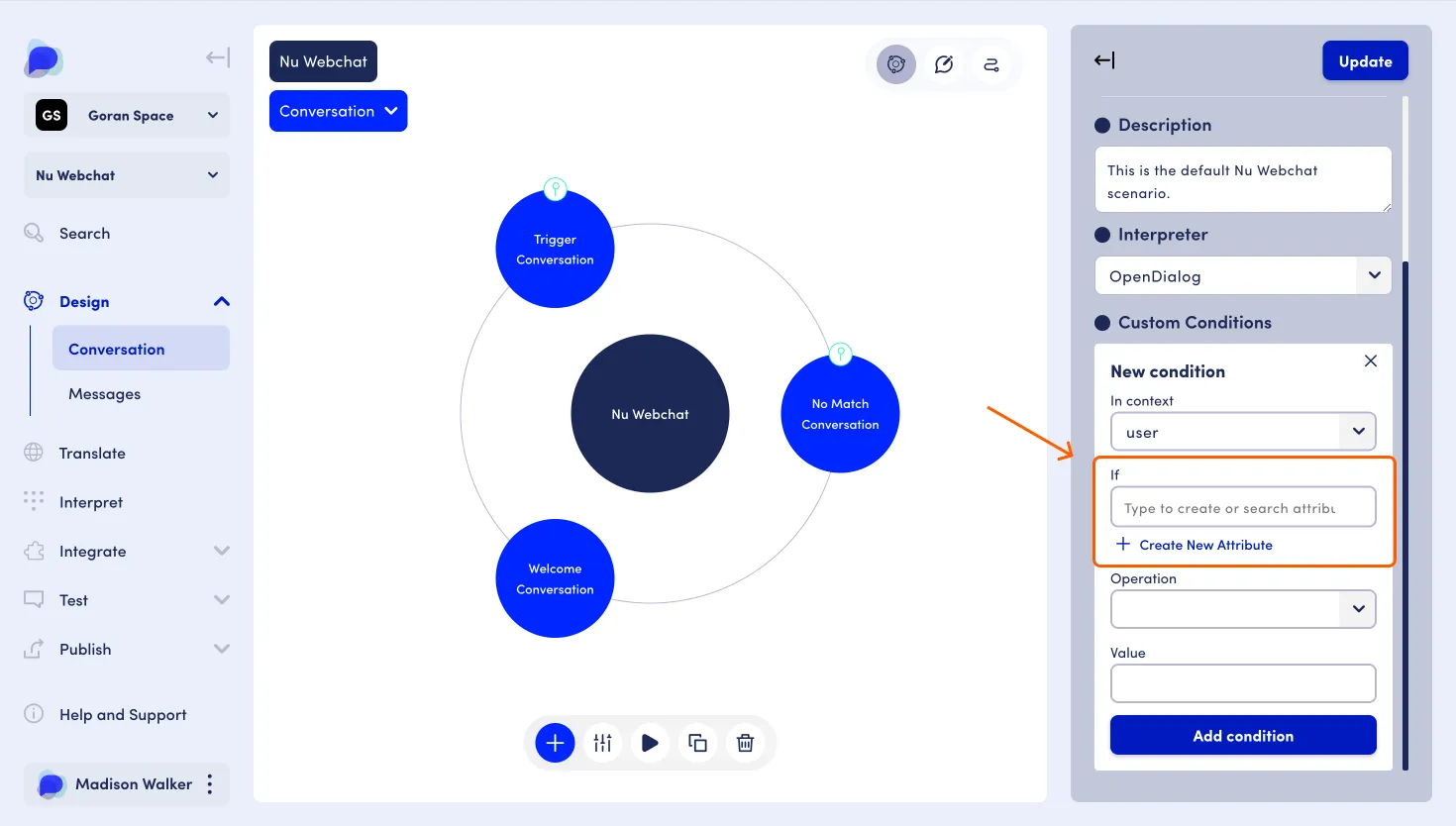Viewport: 1456px width, 826px height.
Task: Click the Test chat icon
Action: pos(34,599)
